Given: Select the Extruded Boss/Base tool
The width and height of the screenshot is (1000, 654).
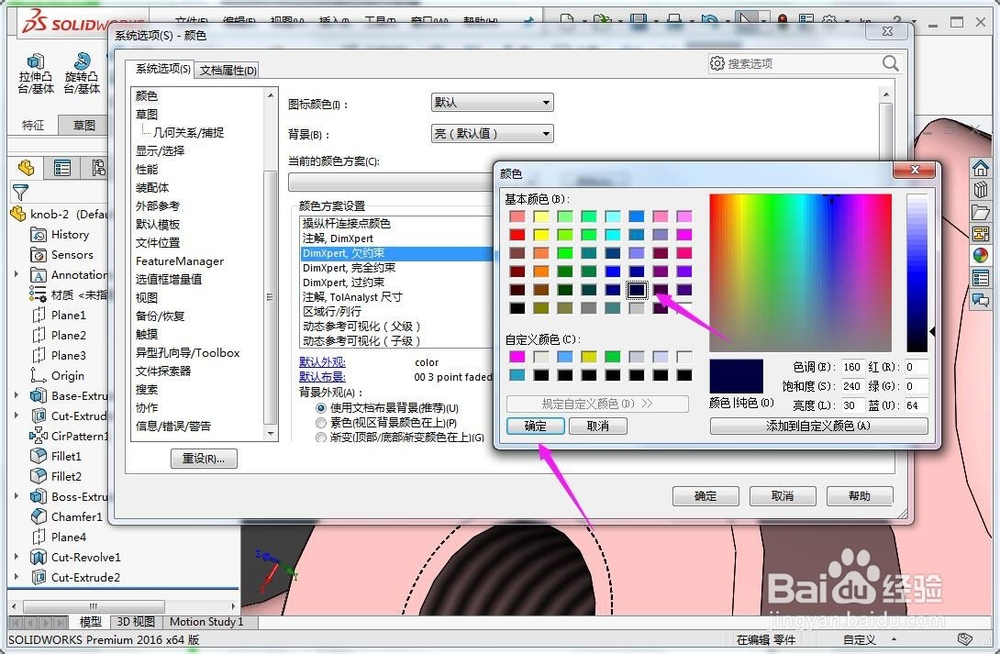Looking at the screenshot, I should 35,70.
